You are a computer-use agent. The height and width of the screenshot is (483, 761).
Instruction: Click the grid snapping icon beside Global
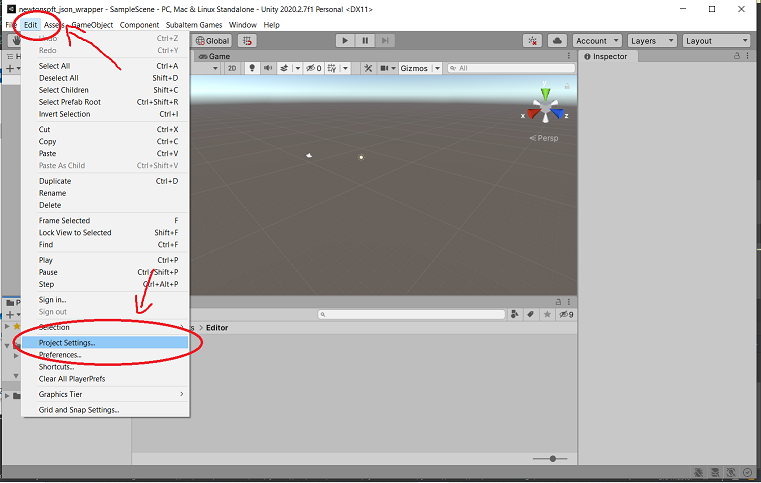coord(248,41)
